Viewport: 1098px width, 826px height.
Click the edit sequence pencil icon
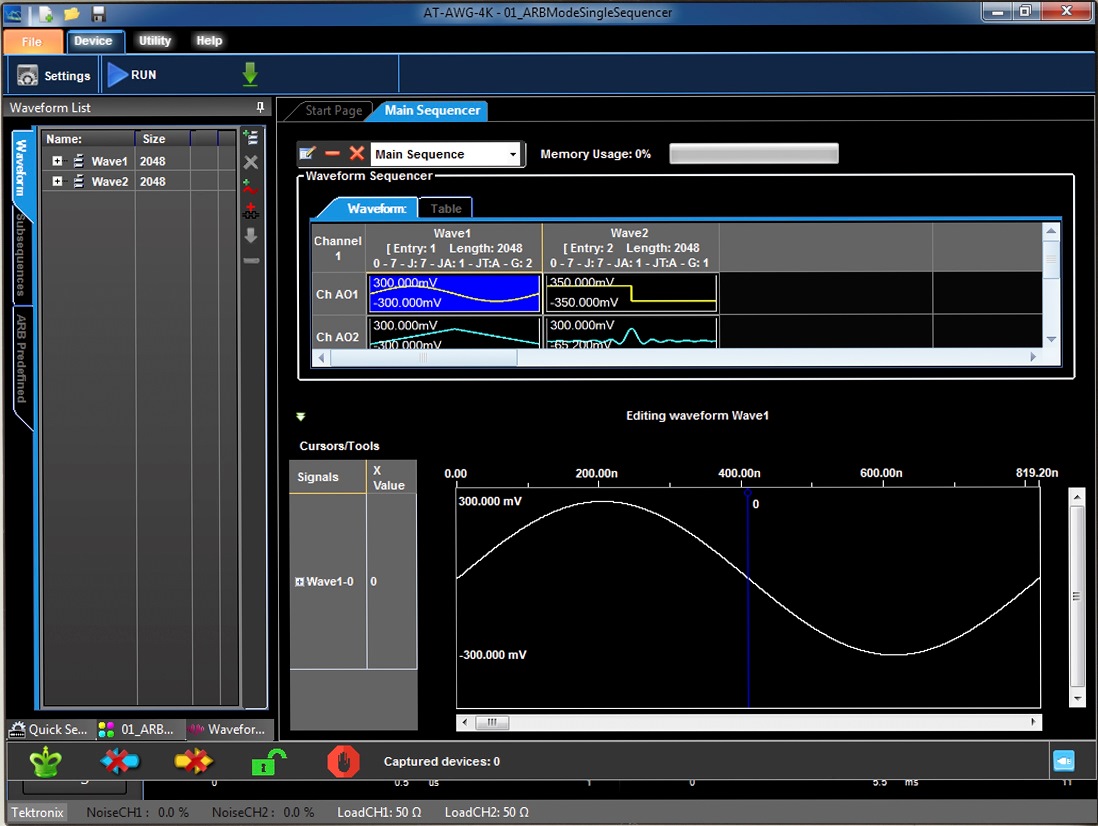308,154
